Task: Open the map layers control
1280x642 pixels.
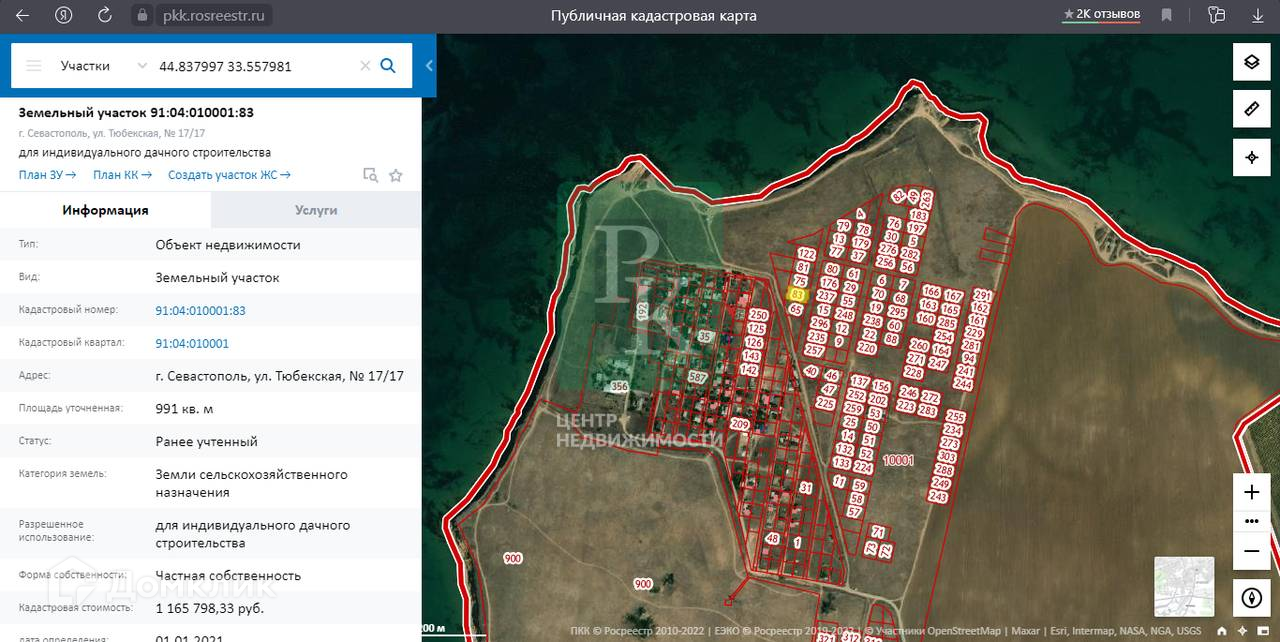Action: coord(1251,62)
